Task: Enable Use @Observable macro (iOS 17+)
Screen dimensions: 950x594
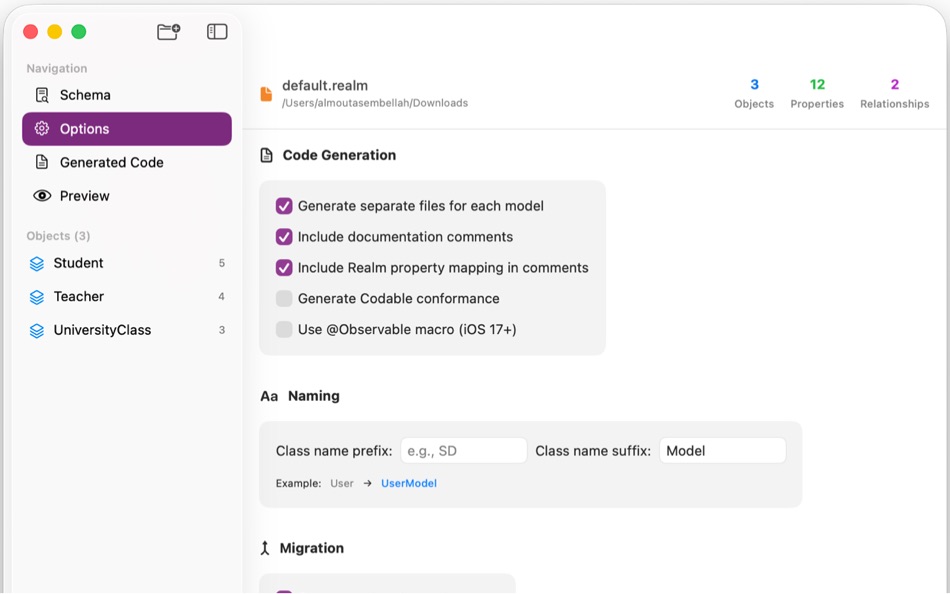Action: (x=285, y=330)
